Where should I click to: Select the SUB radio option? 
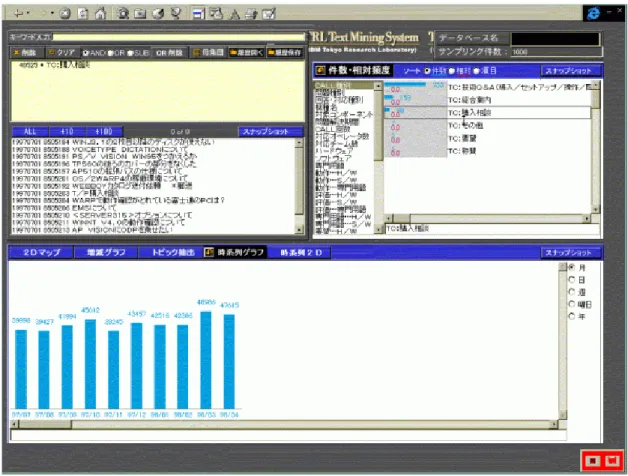[x=130, y=53]
